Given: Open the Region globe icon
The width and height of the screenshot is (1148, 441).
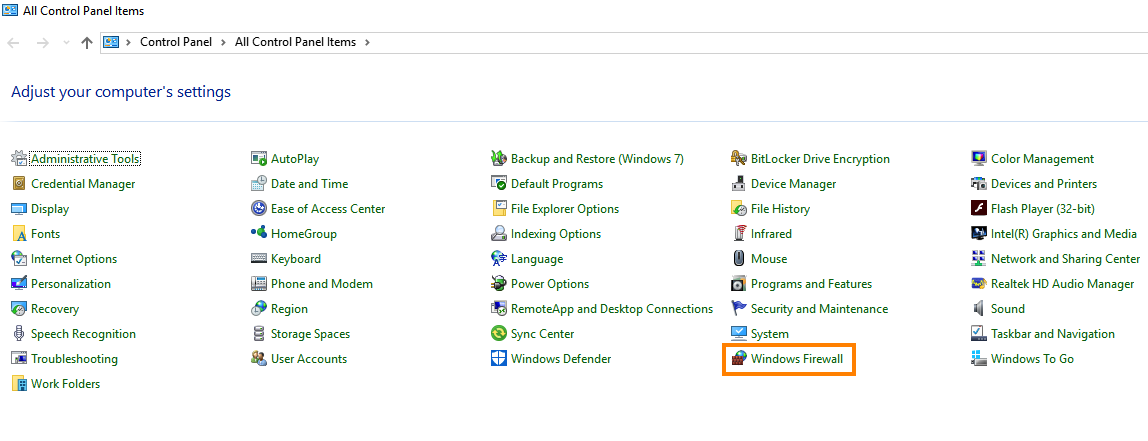Looking at the screenshot, I should tap(258, 308).
